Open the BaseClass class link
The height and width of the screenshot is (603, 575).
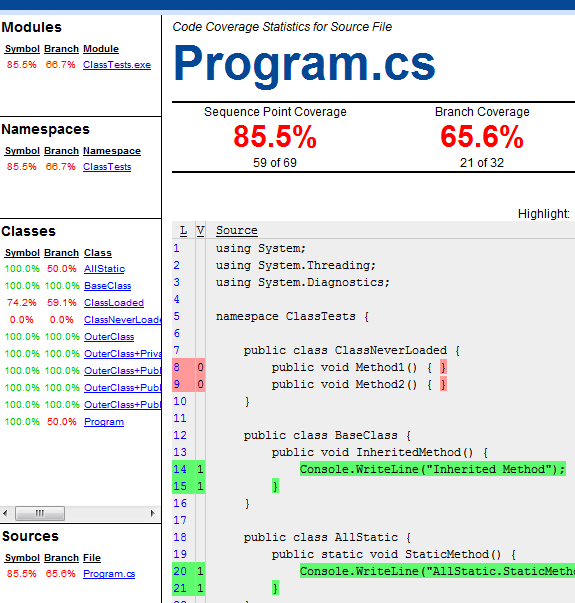click(x=107, y=286)
